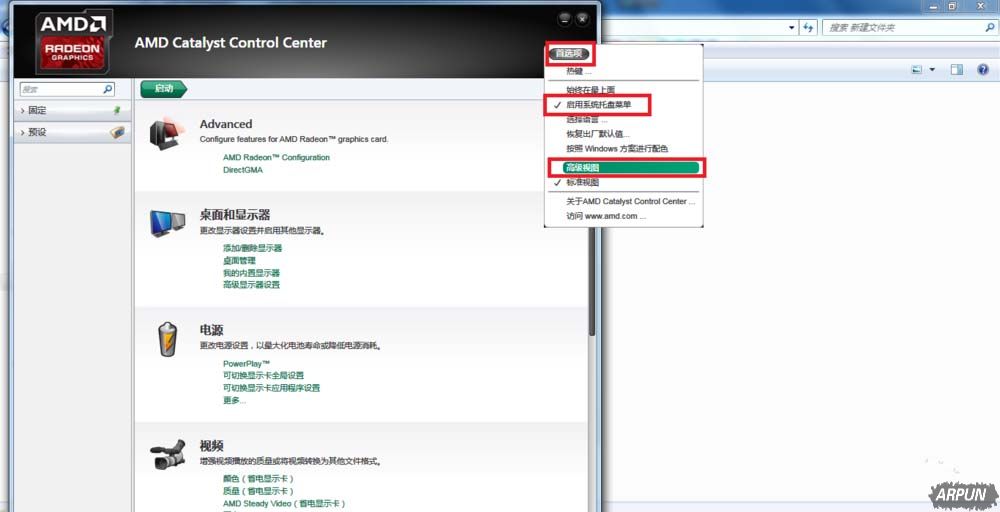Viewport: 1000px width, 512px height.
Task: Click the AMD Radeon Graphics logo
Action: coord(74,42)
